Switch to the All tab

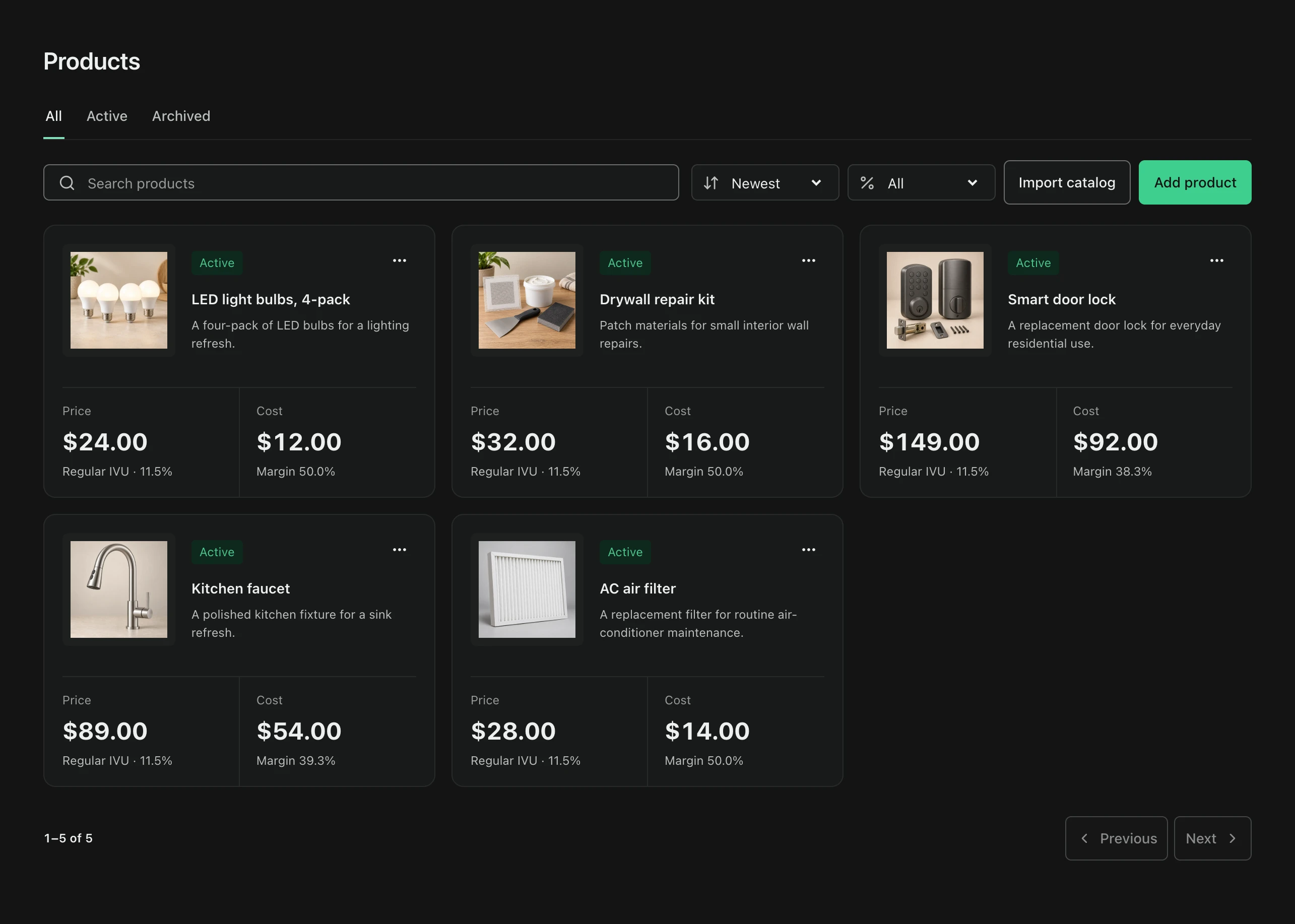pos(53,116)
